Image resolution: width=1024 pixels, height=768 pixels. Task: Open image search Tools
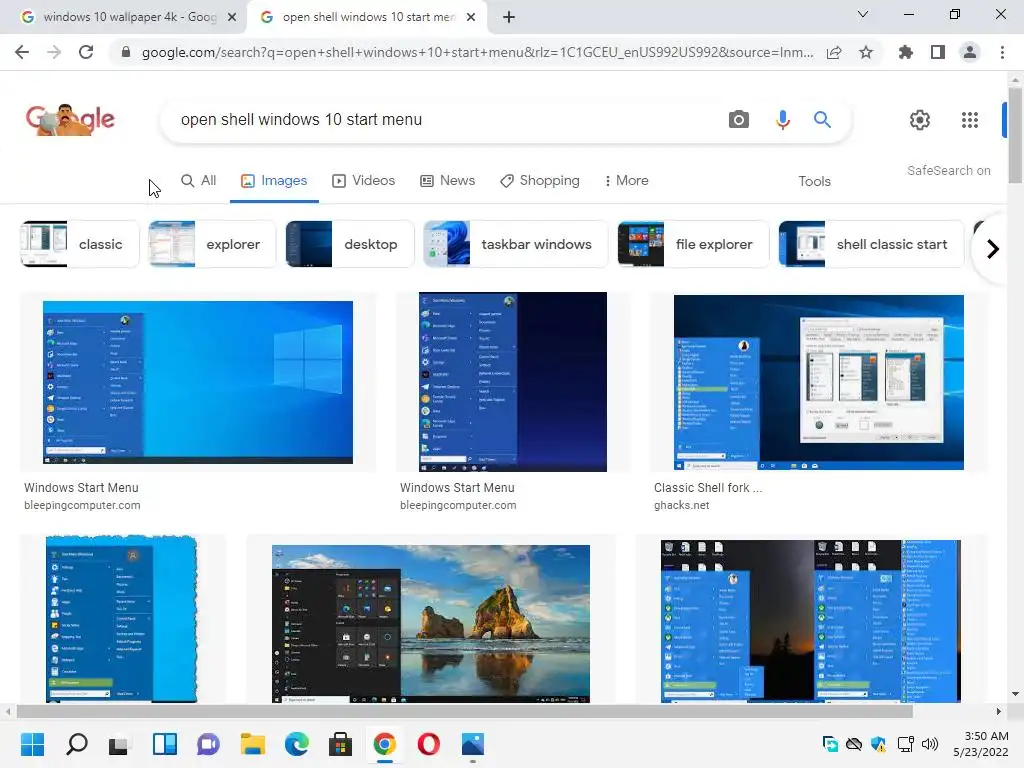[x=814, y=182]
